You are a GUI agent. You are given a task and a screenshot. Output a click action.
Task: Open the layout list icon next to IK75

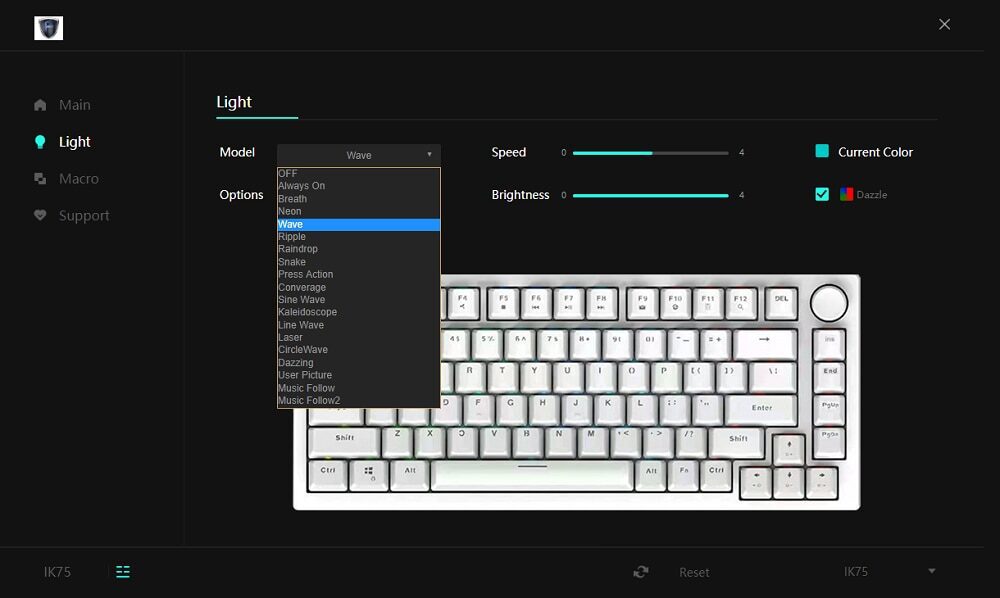[x=122, y=572]
